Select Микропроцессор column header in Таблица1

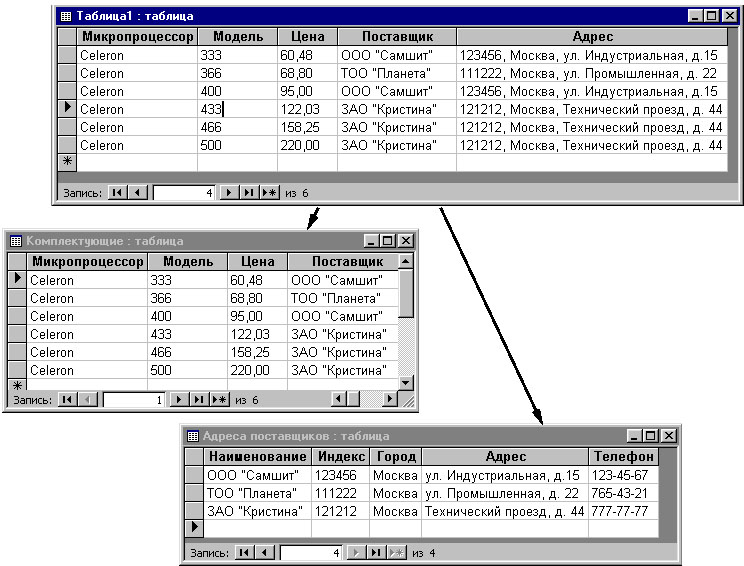tap(137, 37)
